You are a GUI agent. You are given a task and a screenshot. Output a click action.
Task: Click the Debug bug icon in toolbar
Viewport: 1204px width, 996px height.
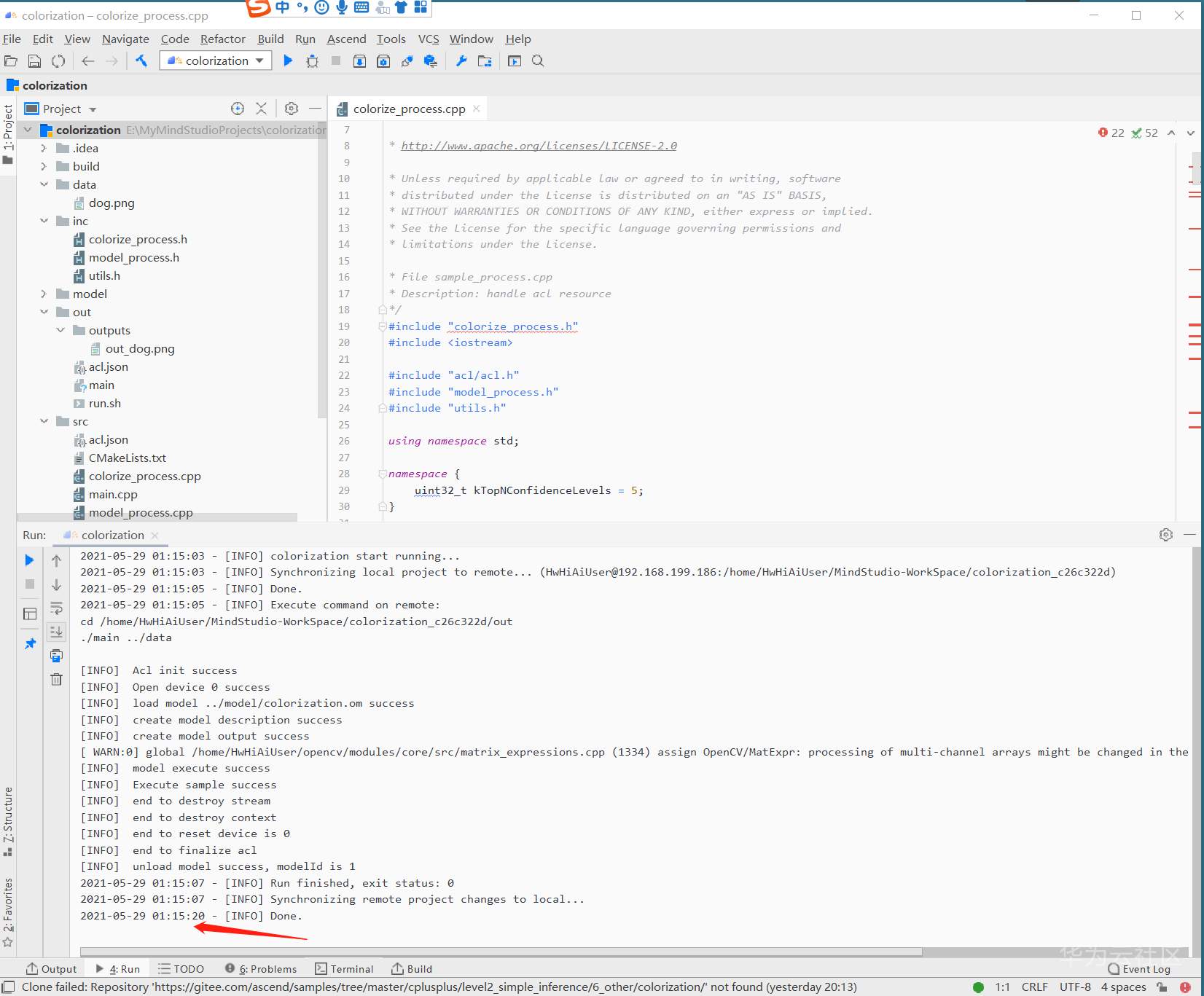312,61
